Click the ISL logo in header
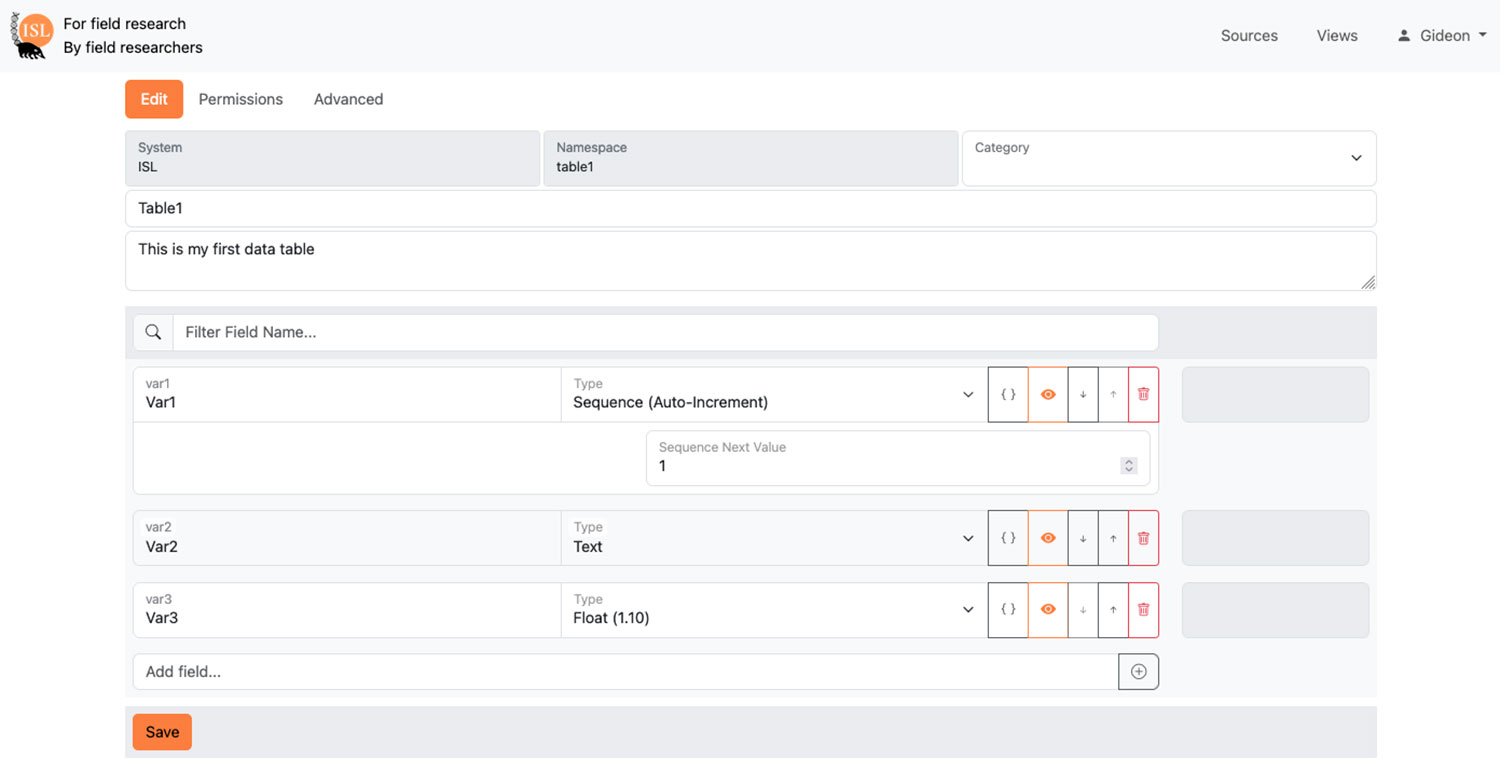 pyautogui.click(x=33, y=35)
